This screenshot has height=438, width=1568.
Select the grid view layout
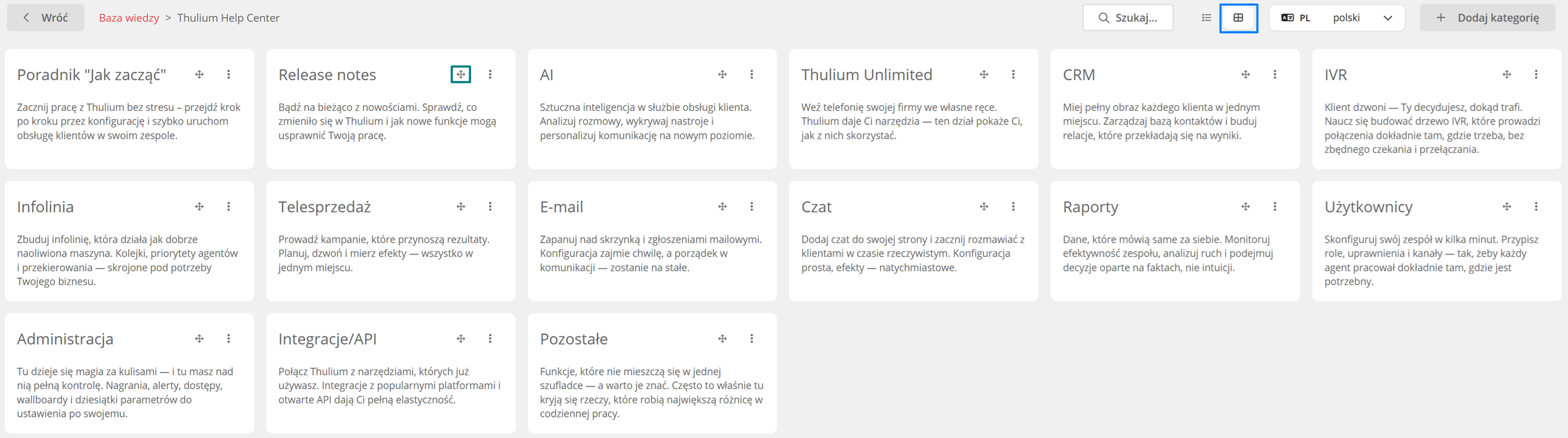(1238, 18)
